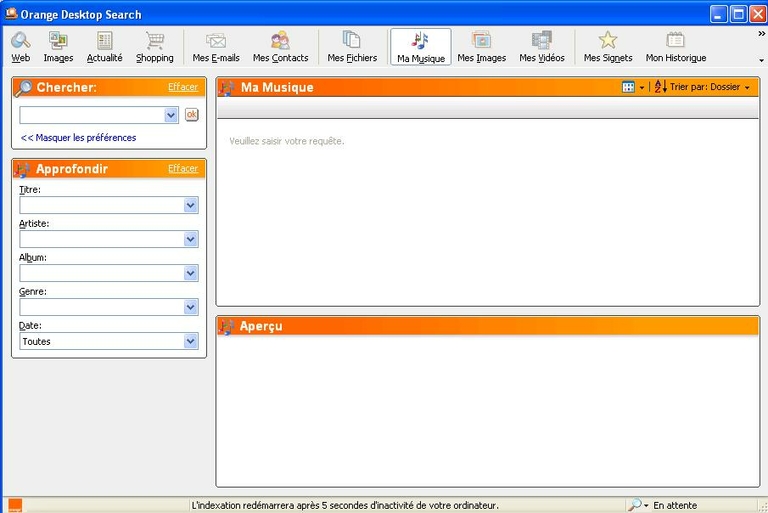Open the Mon Historique calendar icon
This screenshot has height=513, width=768.
tap(675, 40)
